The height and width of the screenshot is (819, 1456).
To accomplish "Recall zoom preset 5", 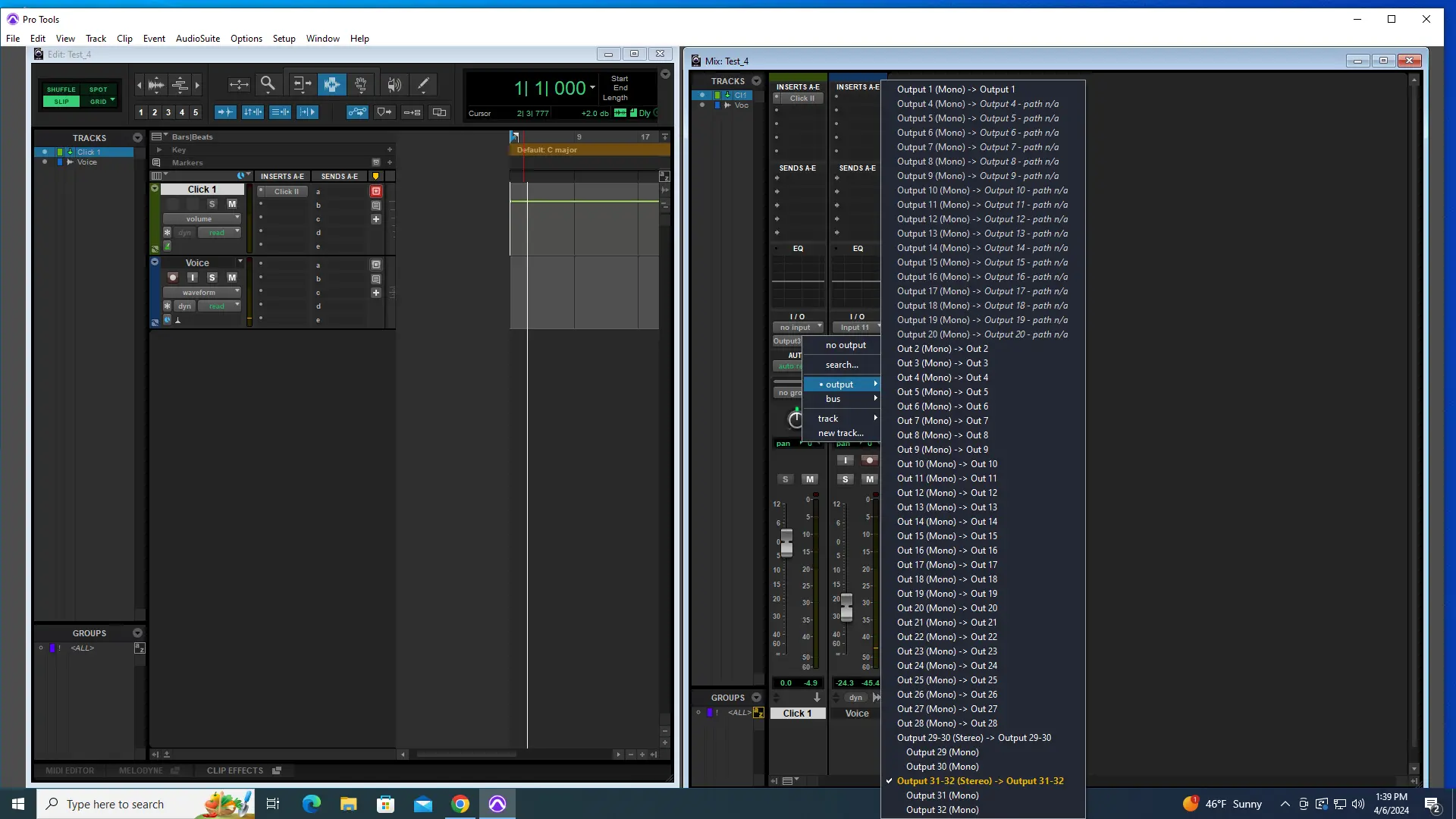I will (196, 112).
